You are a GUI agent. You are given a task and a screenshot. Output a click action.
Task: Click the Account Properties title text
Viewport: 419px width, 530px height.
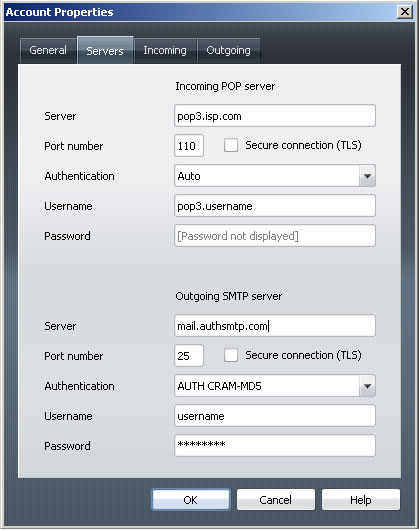(x=59, y=12)
